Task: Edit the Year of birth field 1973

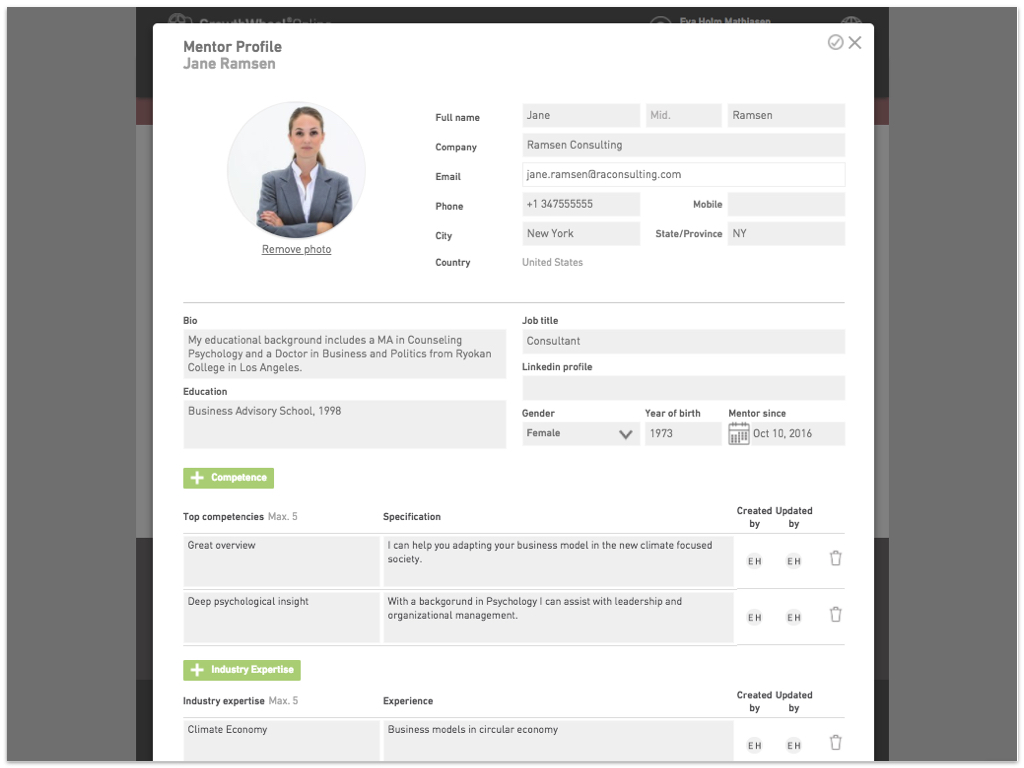Action: (x=684, y=434)
